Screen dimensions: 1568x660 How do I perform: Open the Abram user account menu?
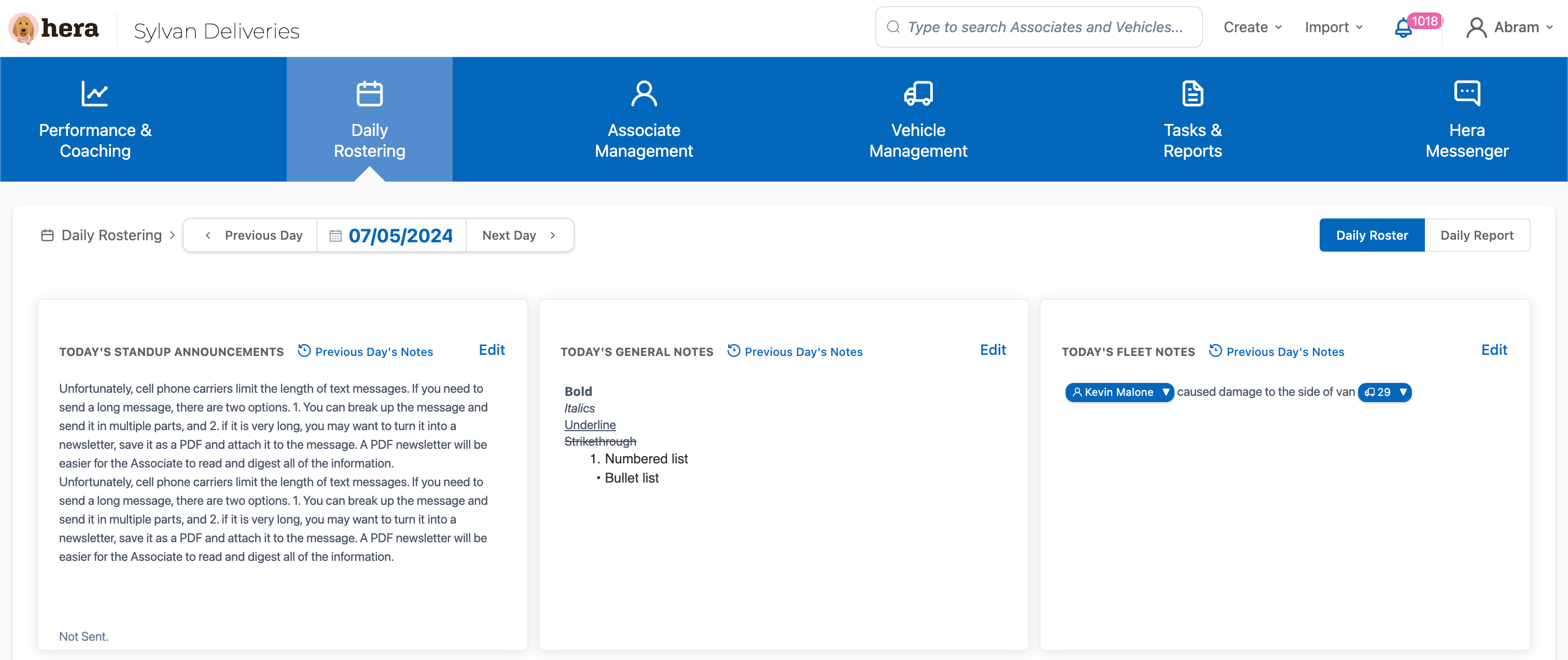point(1509,27)
